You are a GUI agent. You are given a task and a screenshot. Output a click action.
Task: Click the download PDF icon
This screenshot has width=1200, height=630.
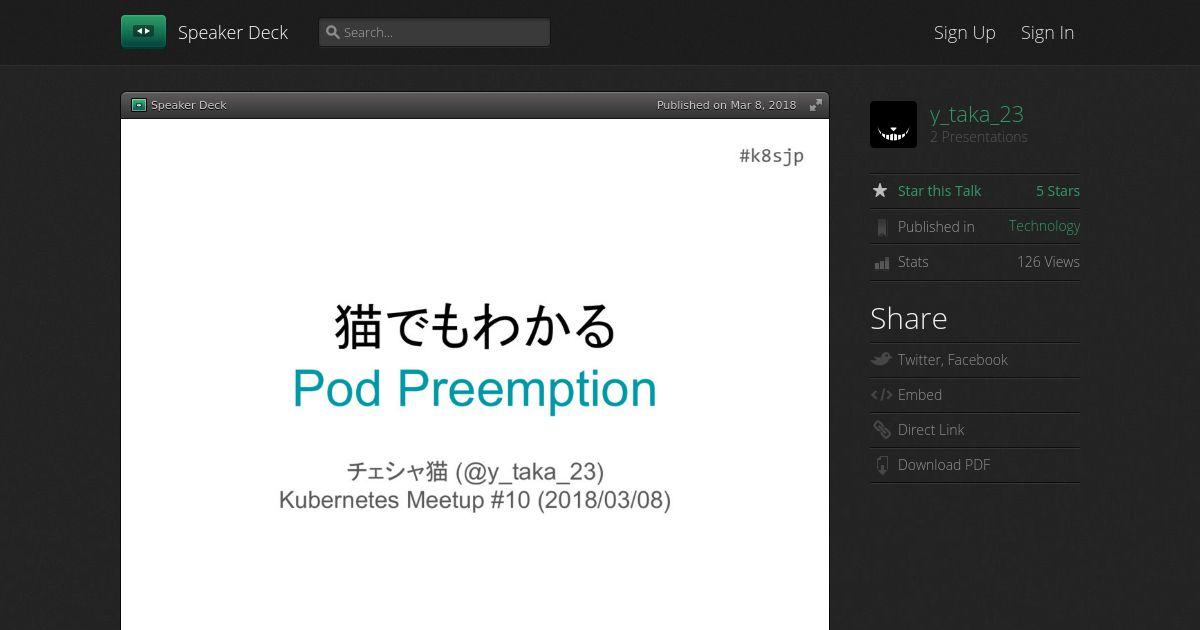881,465
